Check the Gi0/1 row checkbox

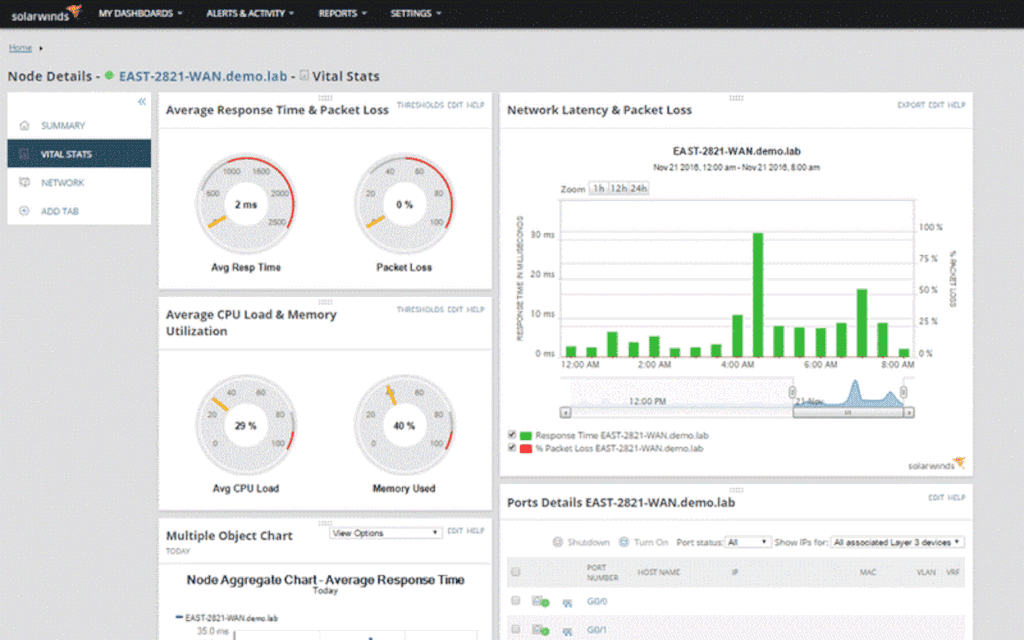[515, 630]
